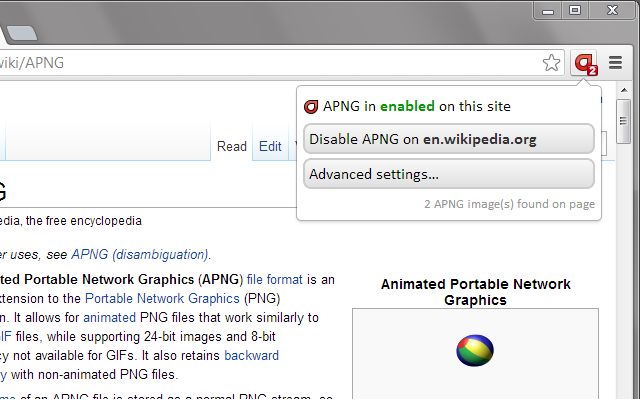Click the scrollbar up arrow
The height and width of the screenshot is (400, 640).
[x=624, y=90]
